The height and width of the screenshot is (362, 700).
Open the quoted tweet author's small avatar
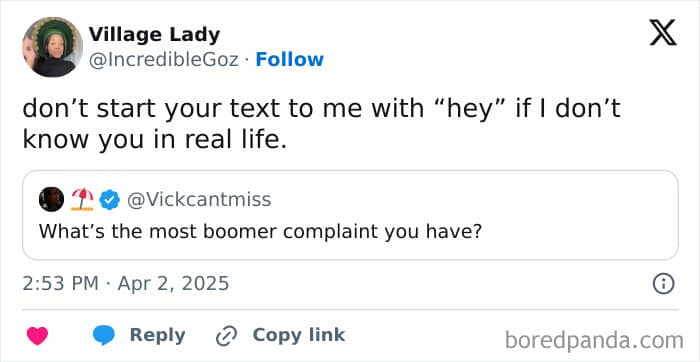click(x=51, y=199)
